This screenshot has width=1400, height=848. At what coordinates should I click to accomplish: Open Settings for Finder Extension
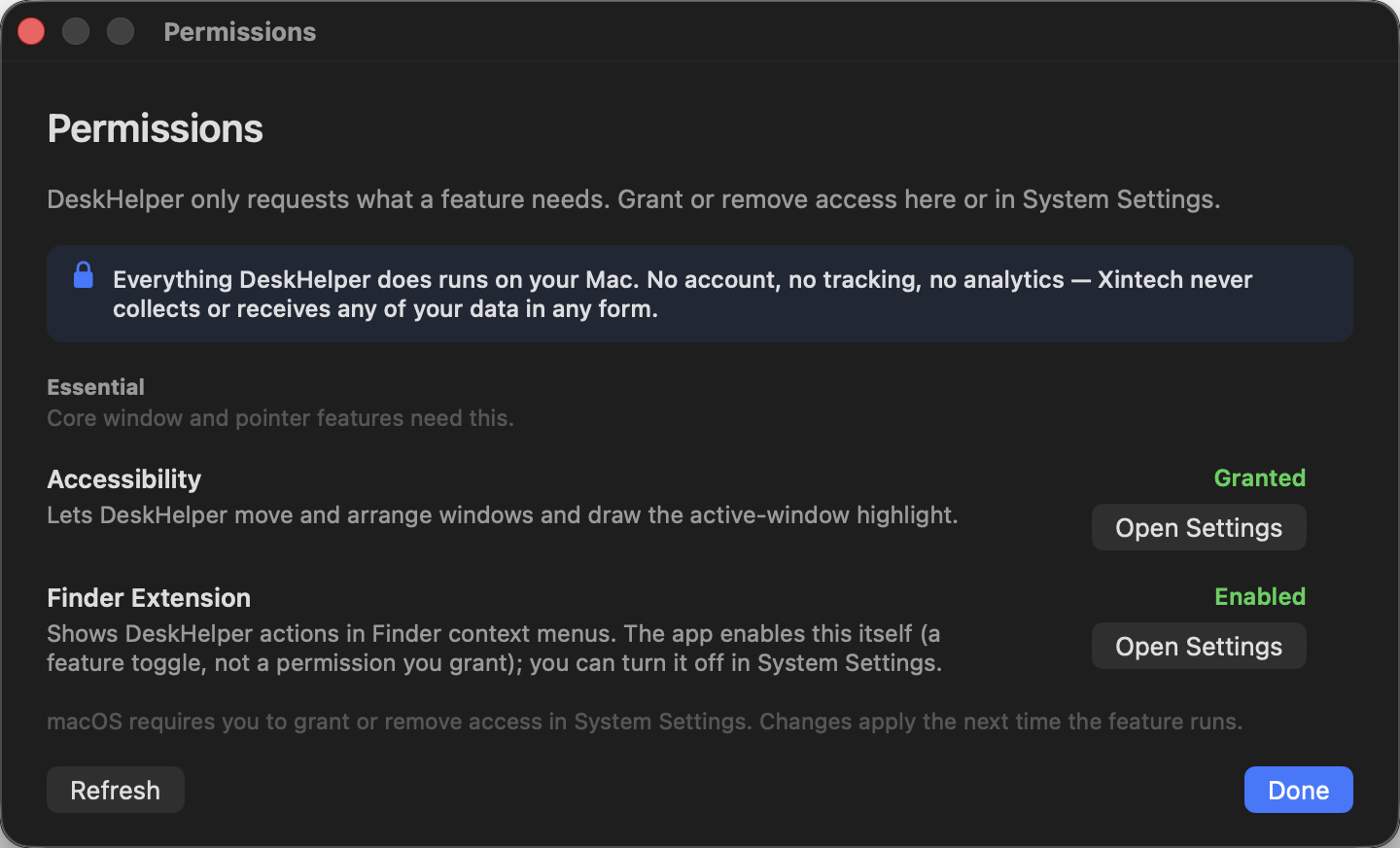click(1199, 646)
